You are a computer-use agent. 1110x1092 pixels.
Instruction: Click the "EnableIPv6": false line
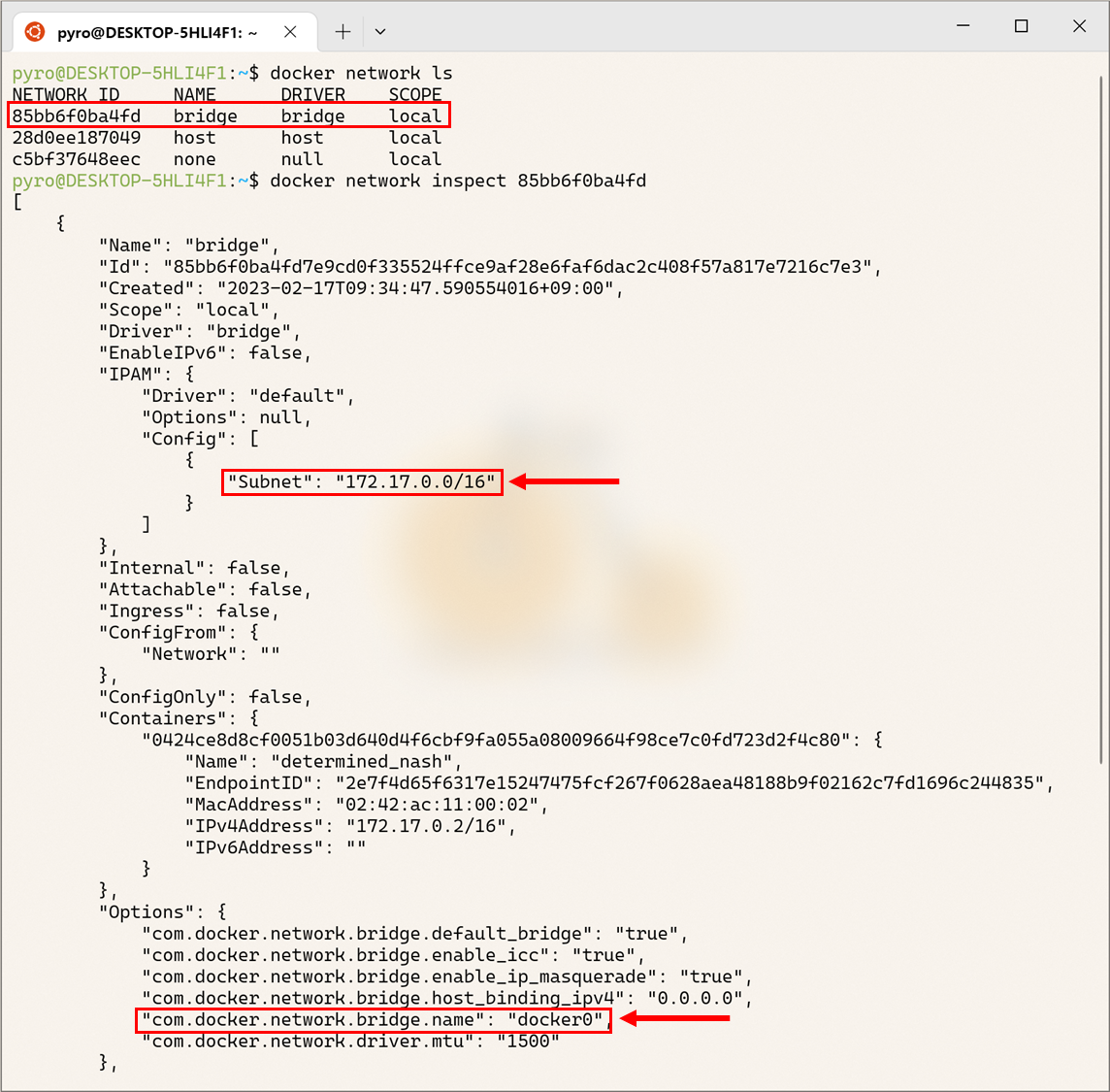[x=206, y=352]
